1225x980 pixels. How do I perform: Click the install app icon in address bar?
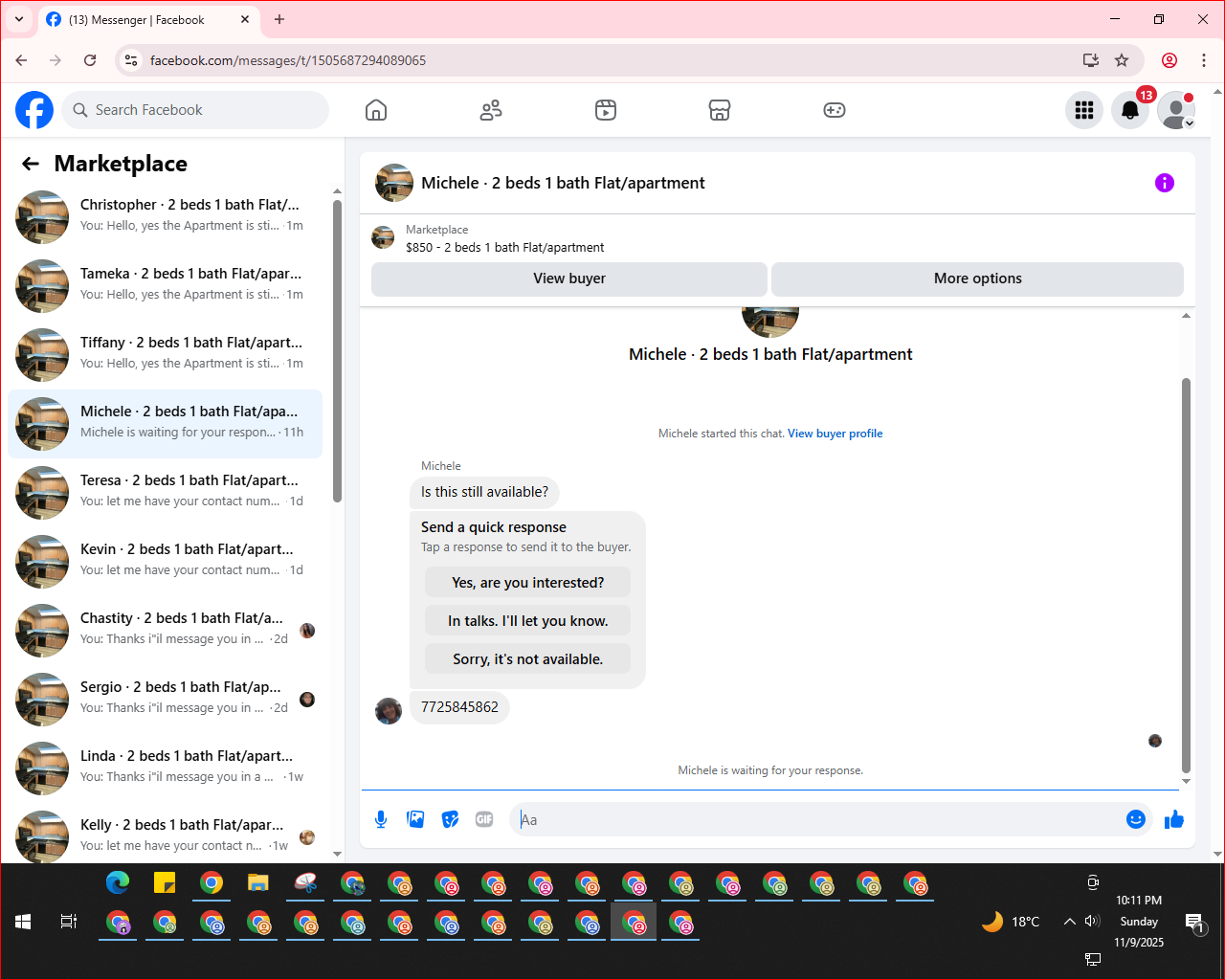click(x=1091, y=60)
